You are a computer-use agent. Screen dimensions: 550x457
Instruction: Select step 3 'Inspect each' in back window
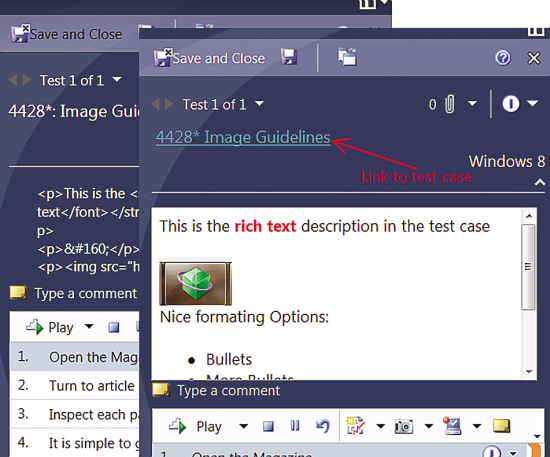click(x=75, y=414)
